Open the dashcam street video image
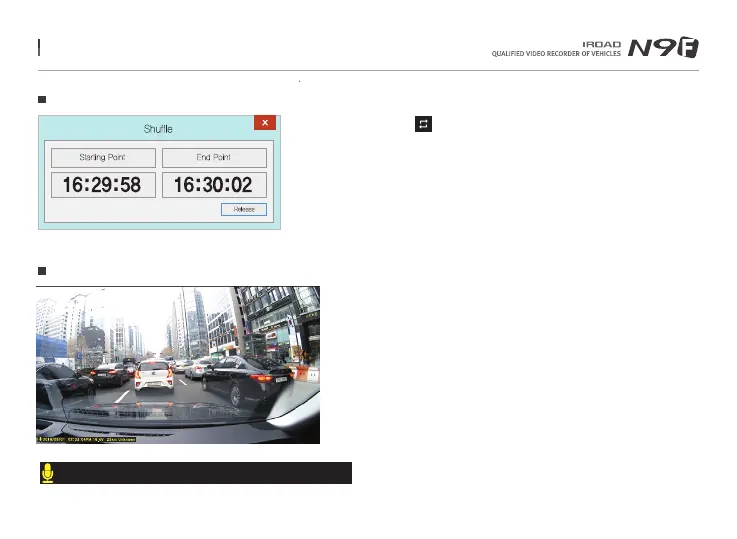The image size is (737, 539). 178,365
